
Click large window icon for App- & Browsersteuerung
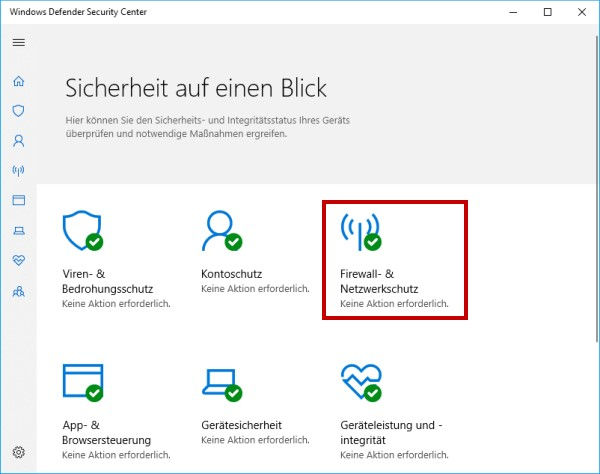(x=83, y=383)
